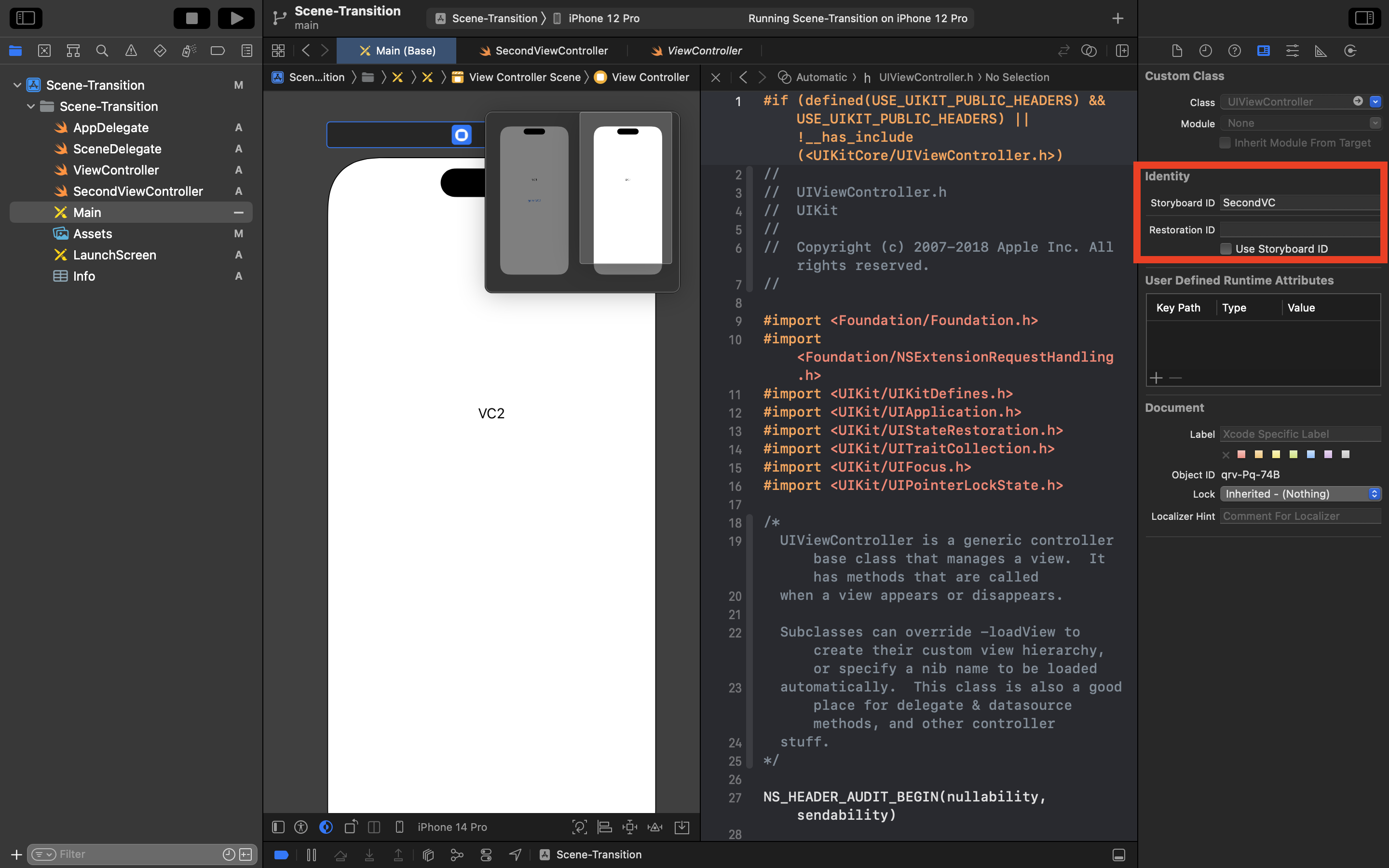
Task: Open the Class combo box dropdown arrow
Action: pyautogui.click(x=1375, y=102)
